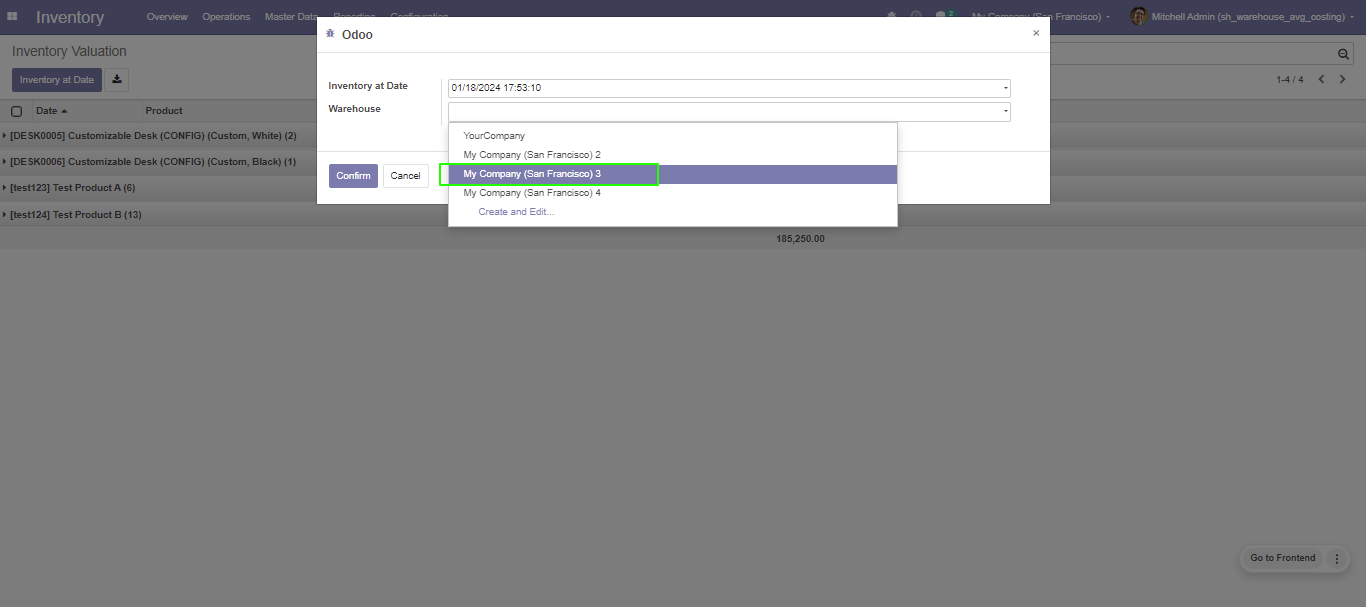Open the Inventory at Date dropdown arrow
The height and width of the screenshot is (607, 1366).
(1005, 88)
